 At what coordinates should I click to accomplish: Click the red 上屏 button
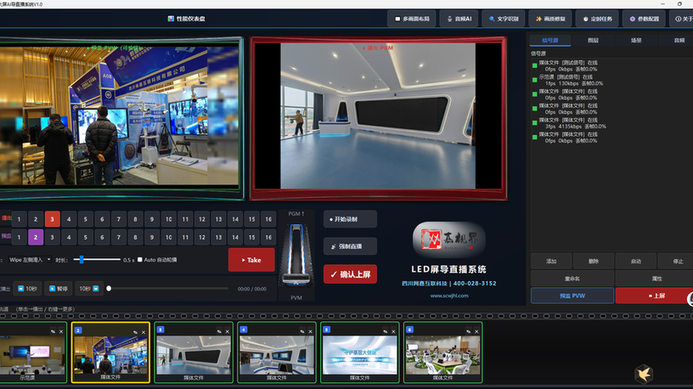[655, 296]
